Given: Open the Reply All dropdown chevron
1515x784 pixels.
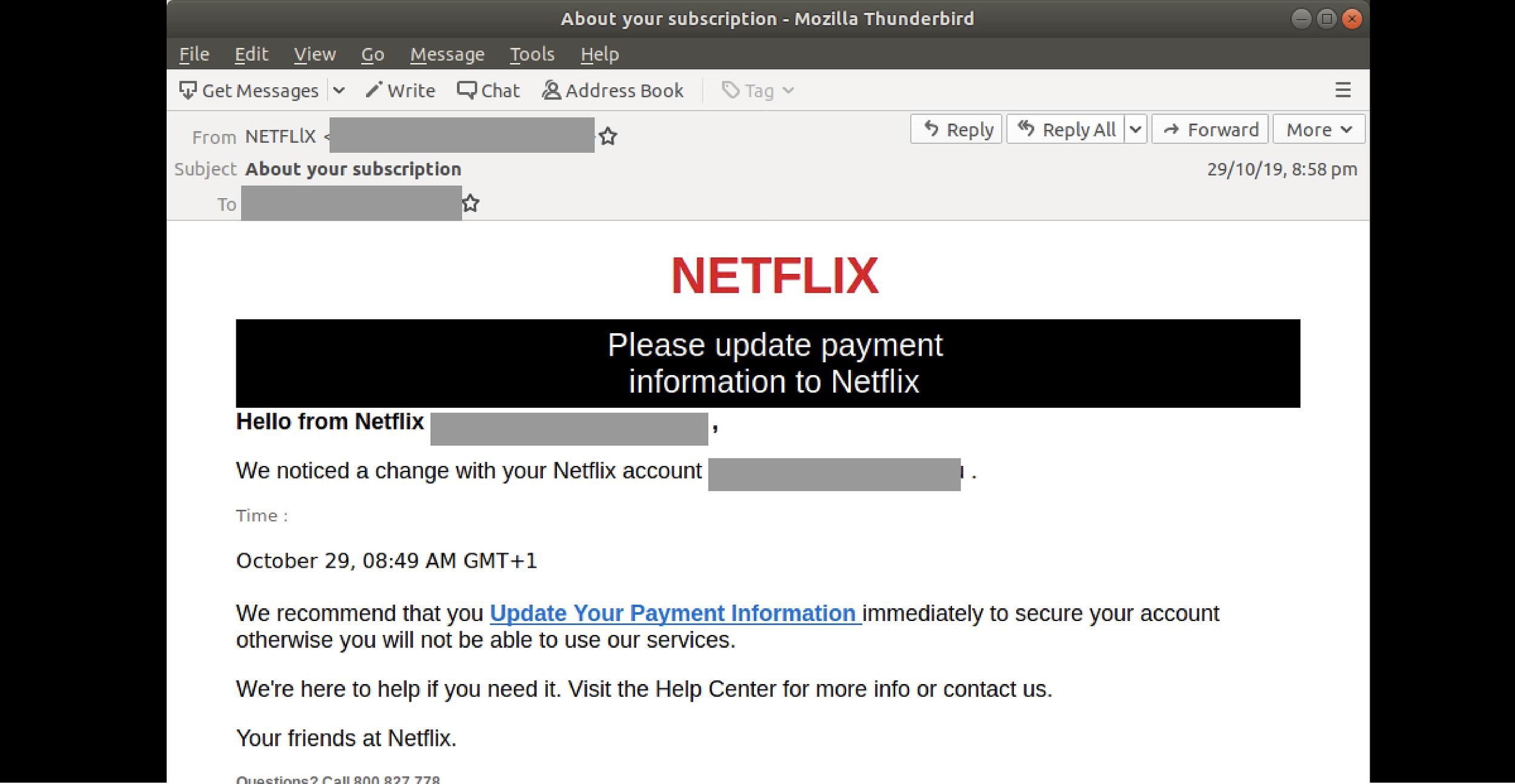Looking at the screenshot, I should click(1134, 128).
